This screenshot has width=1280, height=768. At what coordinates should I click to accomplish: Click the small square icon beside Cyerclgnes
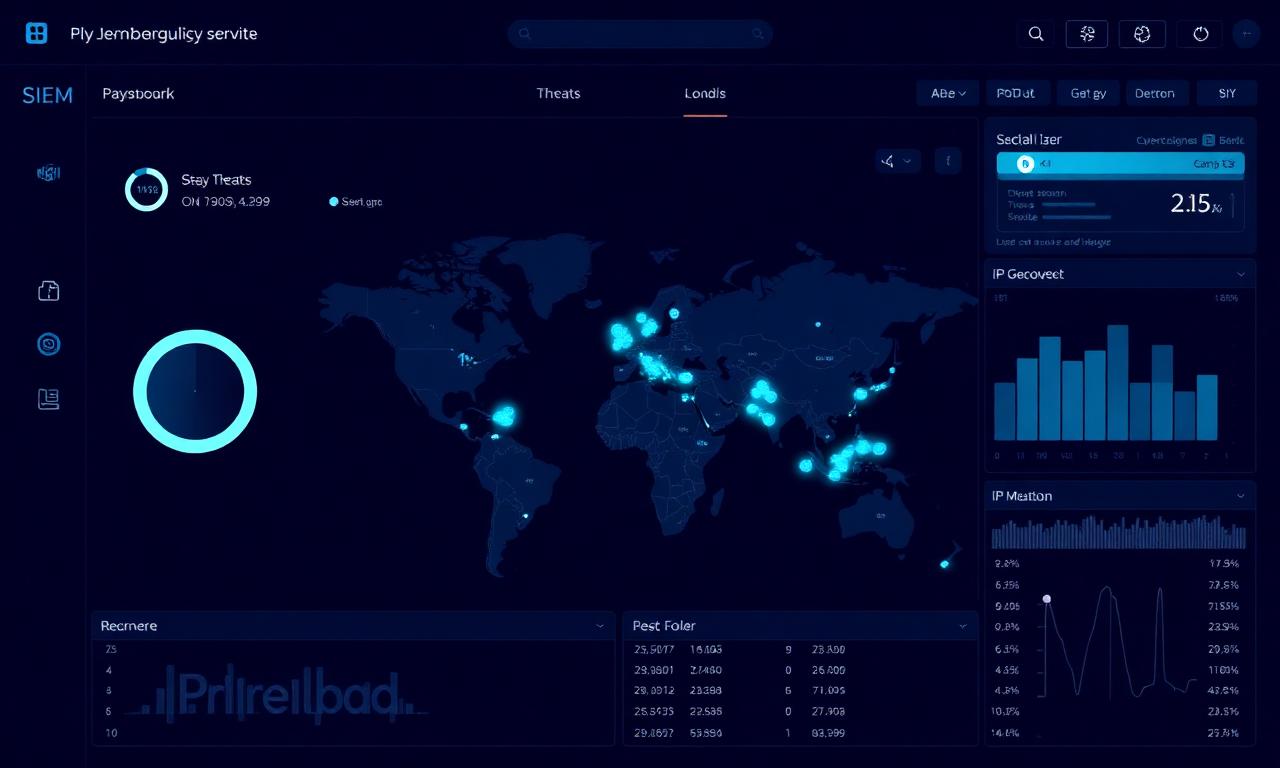tap(1209, 141)
